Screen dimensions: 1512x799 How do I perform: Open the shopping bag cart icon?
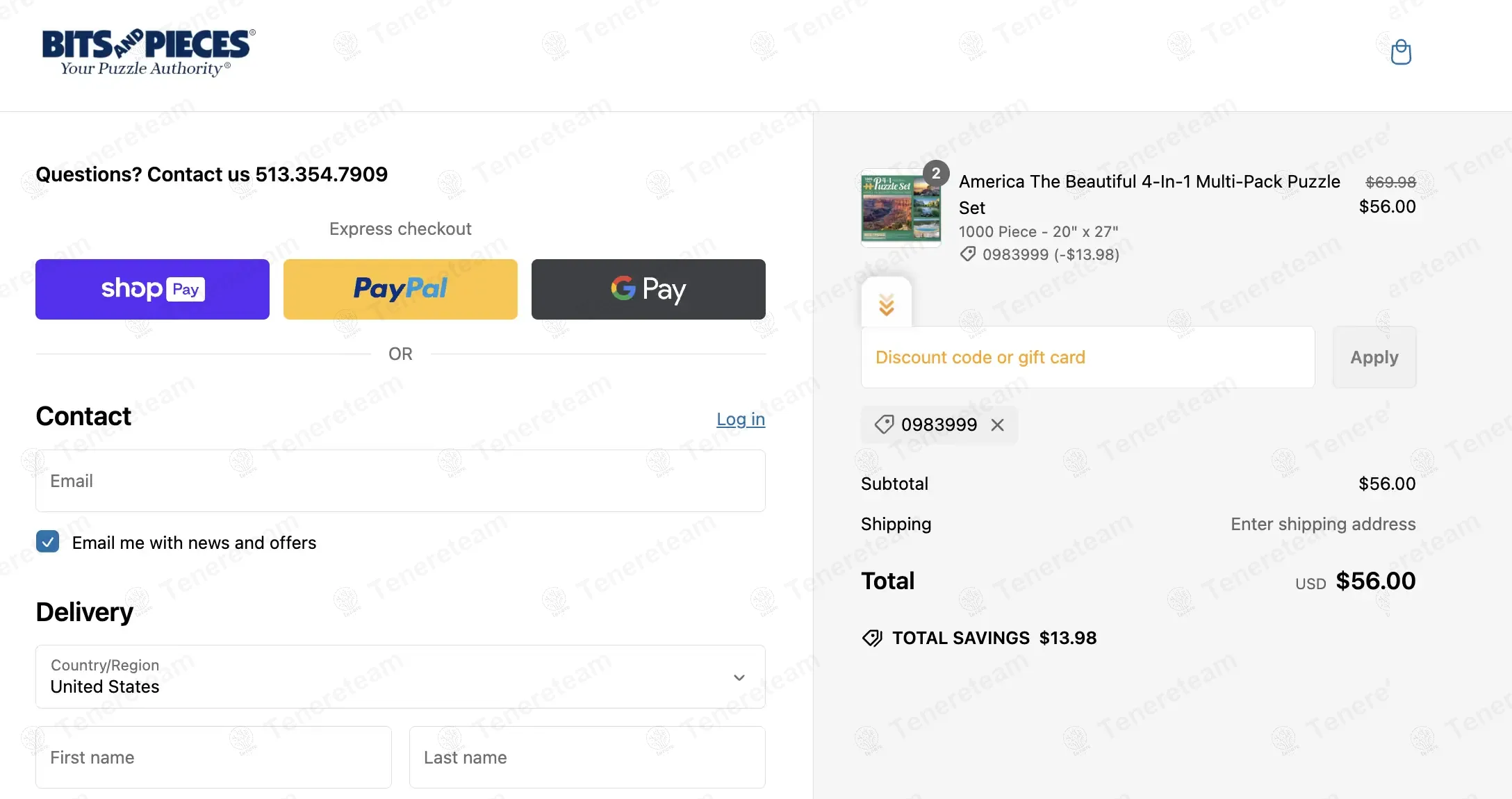pyautogui.click(x=1401, y=52)
